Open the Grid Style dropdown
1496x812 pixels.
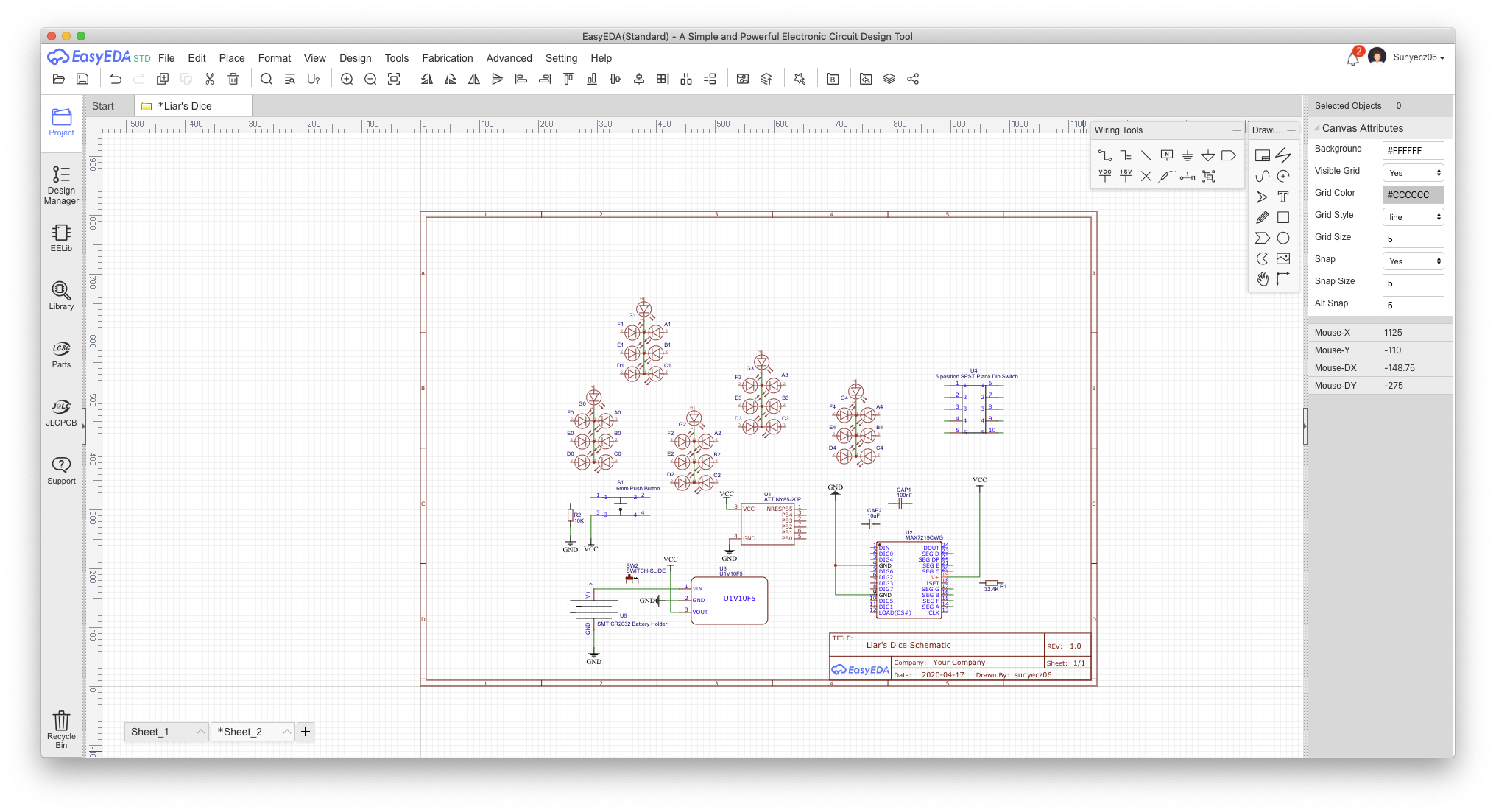pyautogui.click(x=1413, y=217)
